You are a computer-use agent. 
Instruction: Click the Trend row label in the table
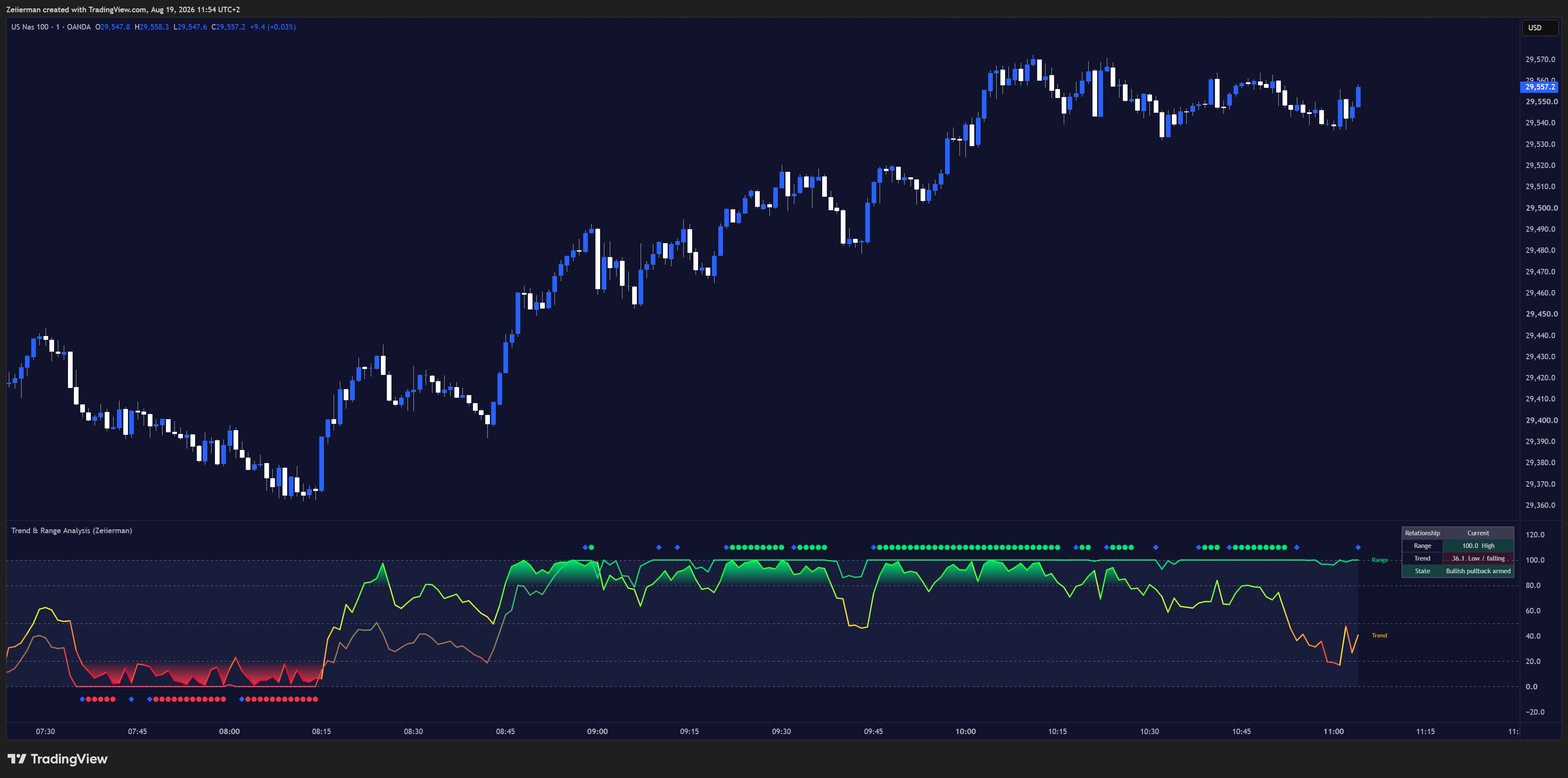pos(1422,558)
